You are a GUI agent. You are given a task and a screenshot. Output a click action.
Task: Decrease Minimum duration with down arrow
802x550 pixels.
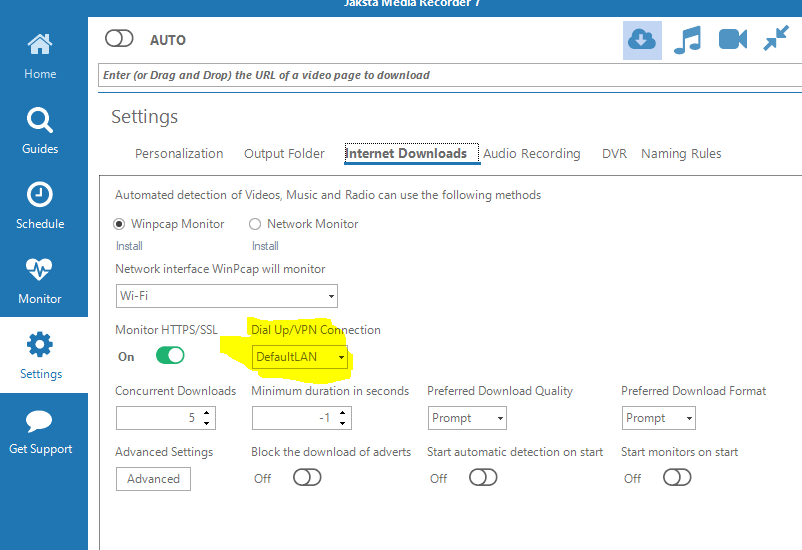point(343,424)
